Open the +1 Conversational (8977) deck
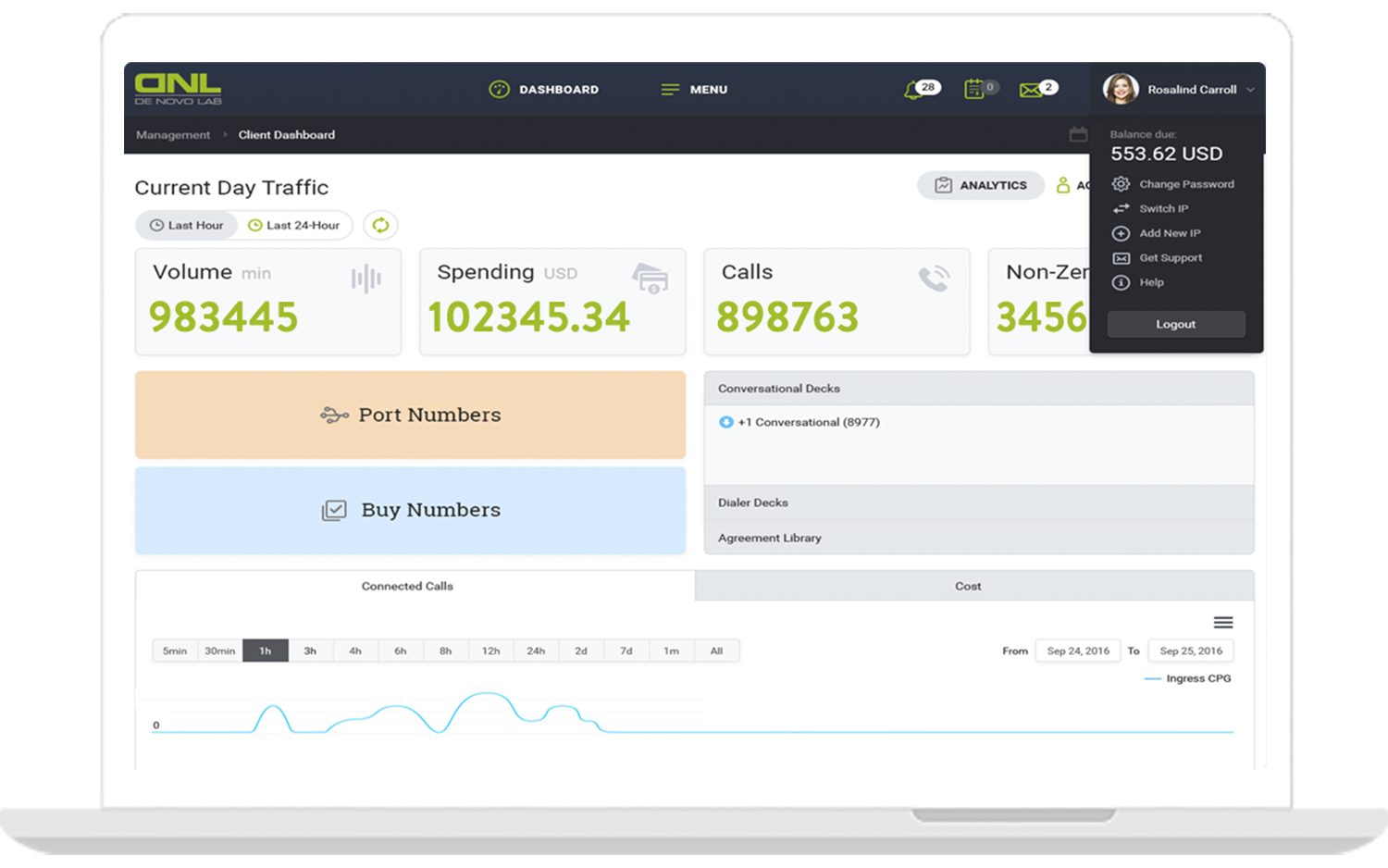Image resolution: width=1388 pixels, height=868 pixels. click(x=809, y=422)
